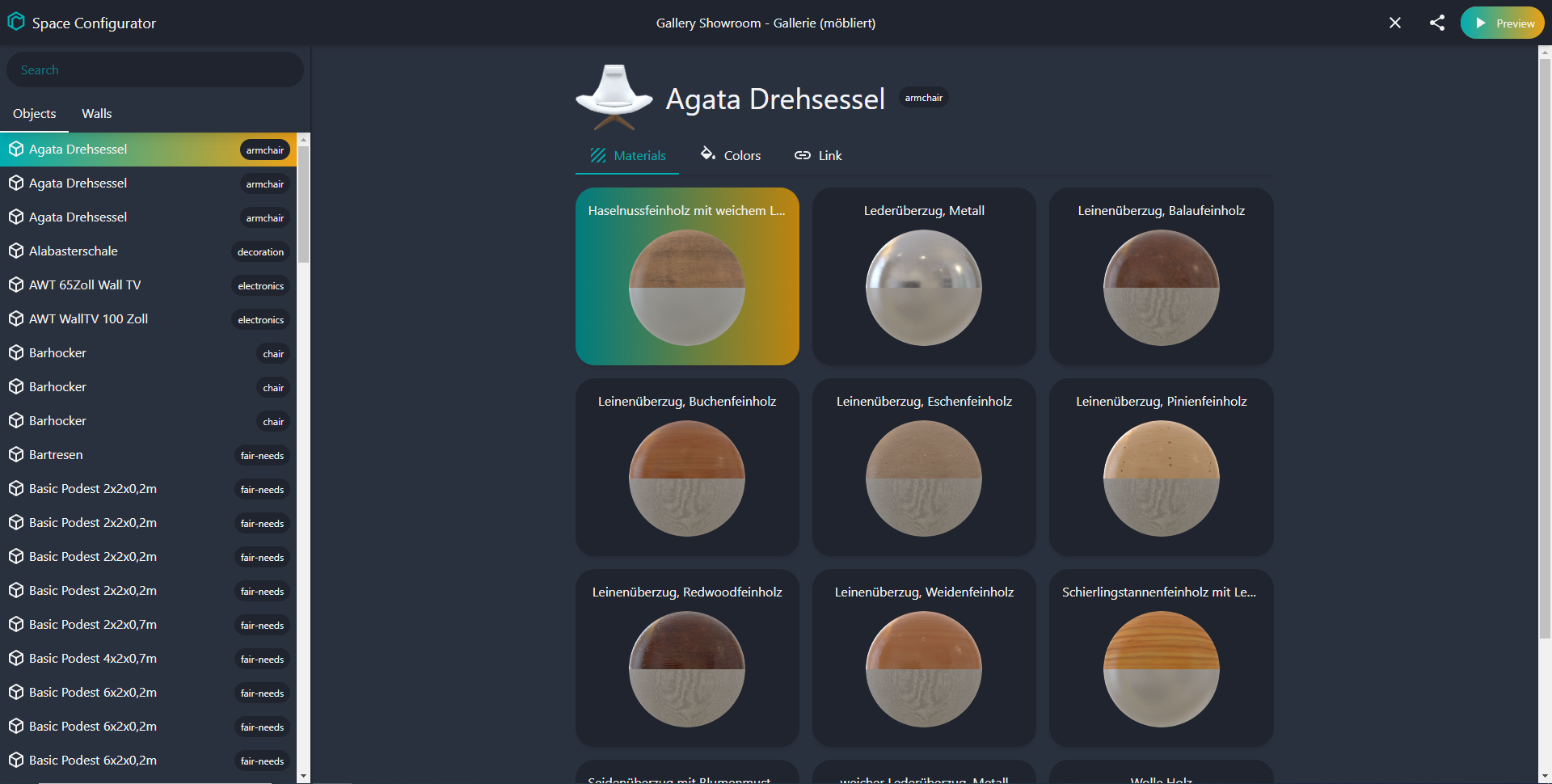
Task: Click cube icon beside Basic Podest 2x2x0,7m
Action: 16,624
